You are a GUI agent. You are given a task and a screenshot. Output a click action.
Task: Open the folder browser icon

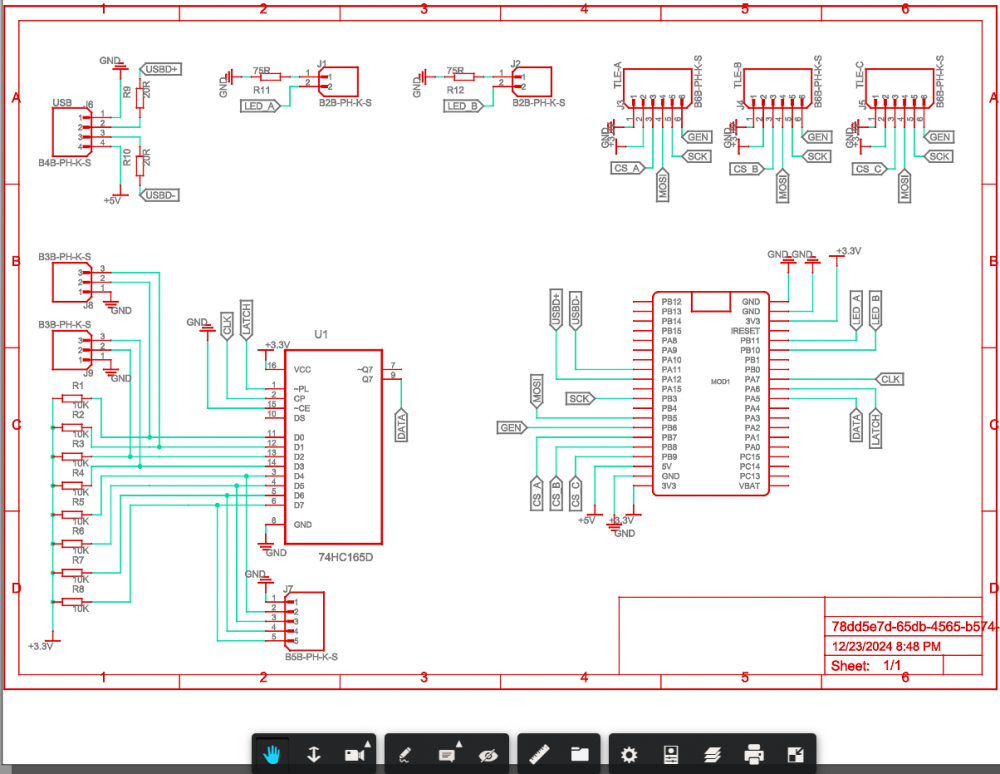coord(579,754)
